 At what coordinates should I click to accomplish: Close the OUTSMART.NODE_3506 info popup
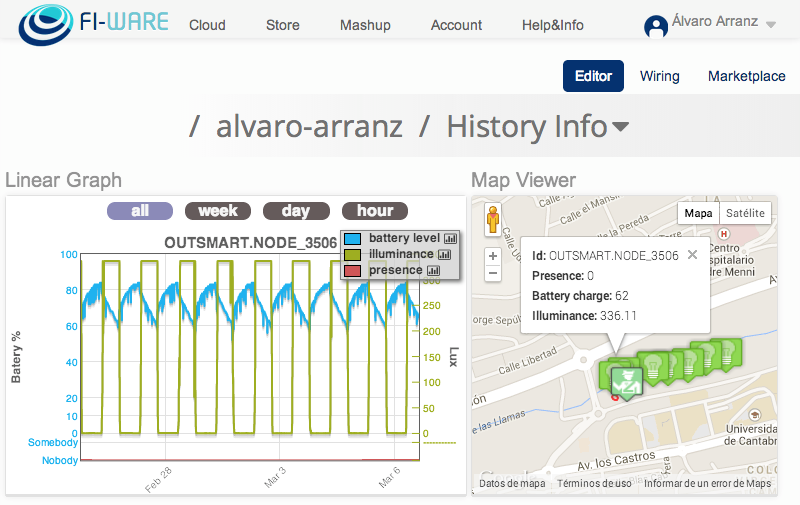point(692,255)
